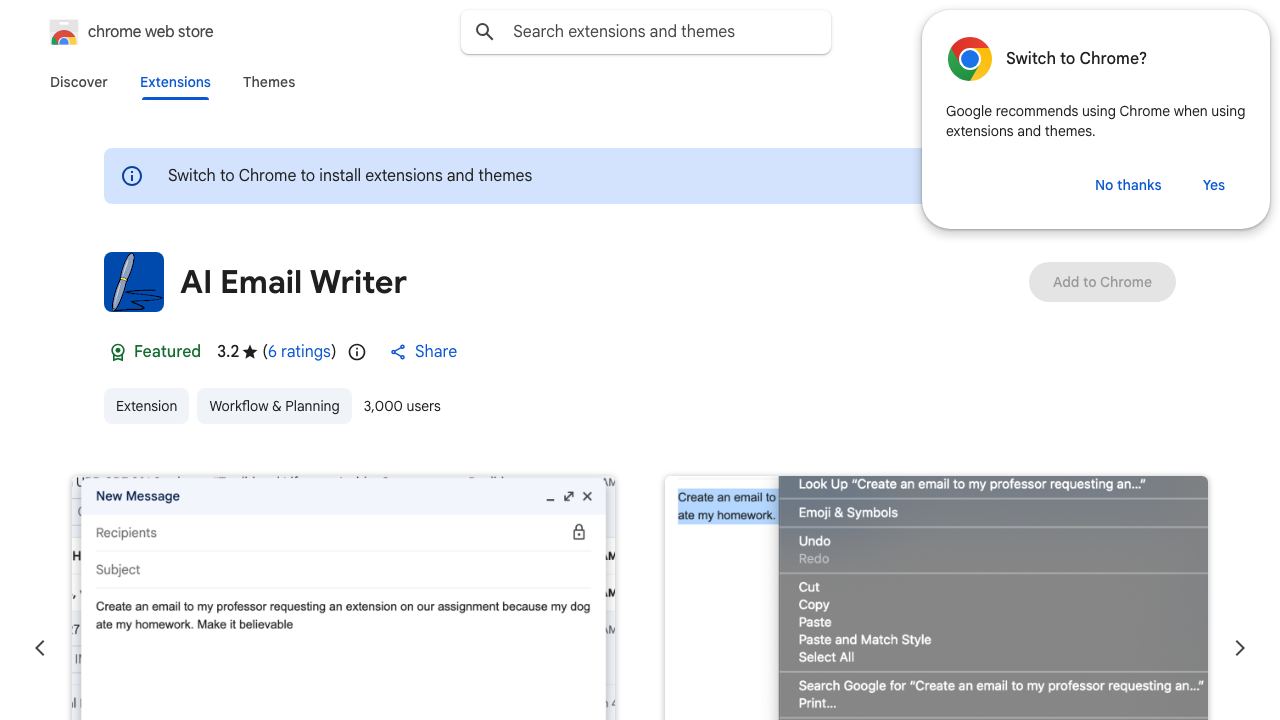Click the AI Email Writer pen logo
The width and height of the screenshot is (1280, 720).
click(x=134, y=282)
